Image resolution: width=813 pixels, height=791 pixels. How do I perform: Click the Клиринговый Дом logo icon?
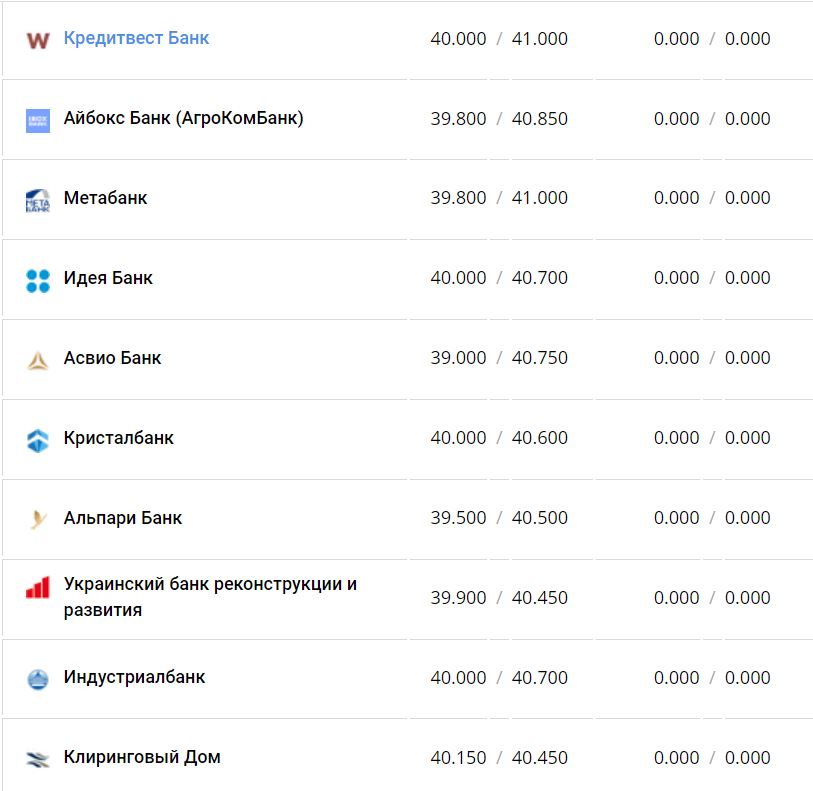37,760
